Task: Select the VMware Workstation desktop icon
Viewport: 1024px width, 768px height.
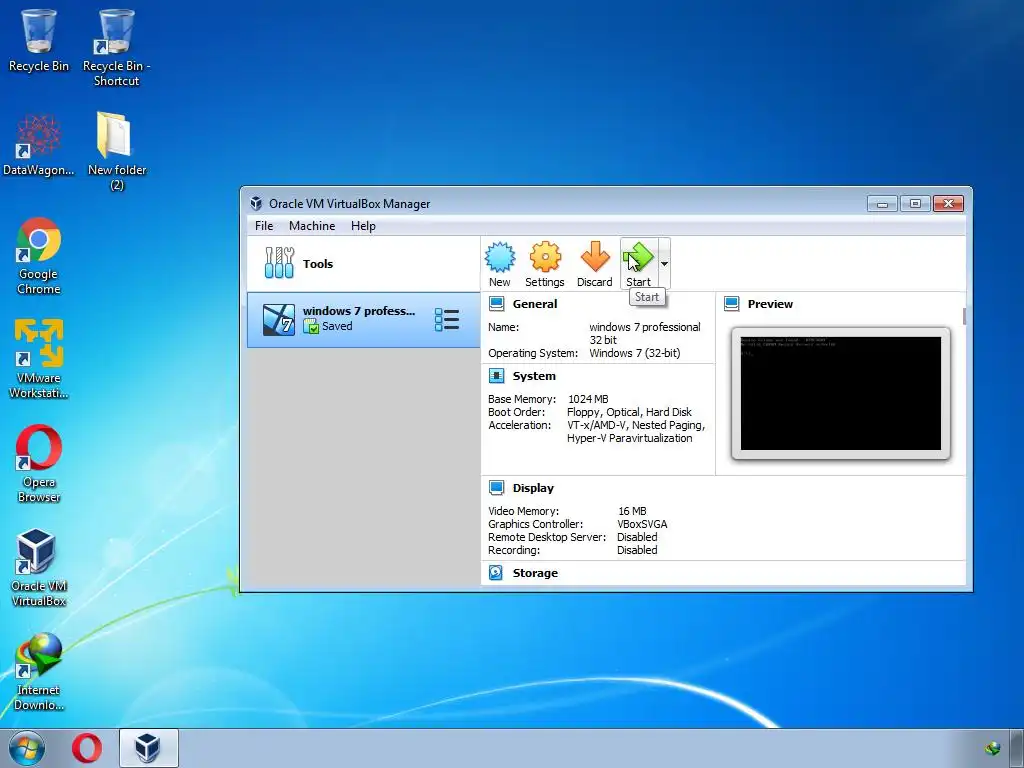Action: click(39, 359)
